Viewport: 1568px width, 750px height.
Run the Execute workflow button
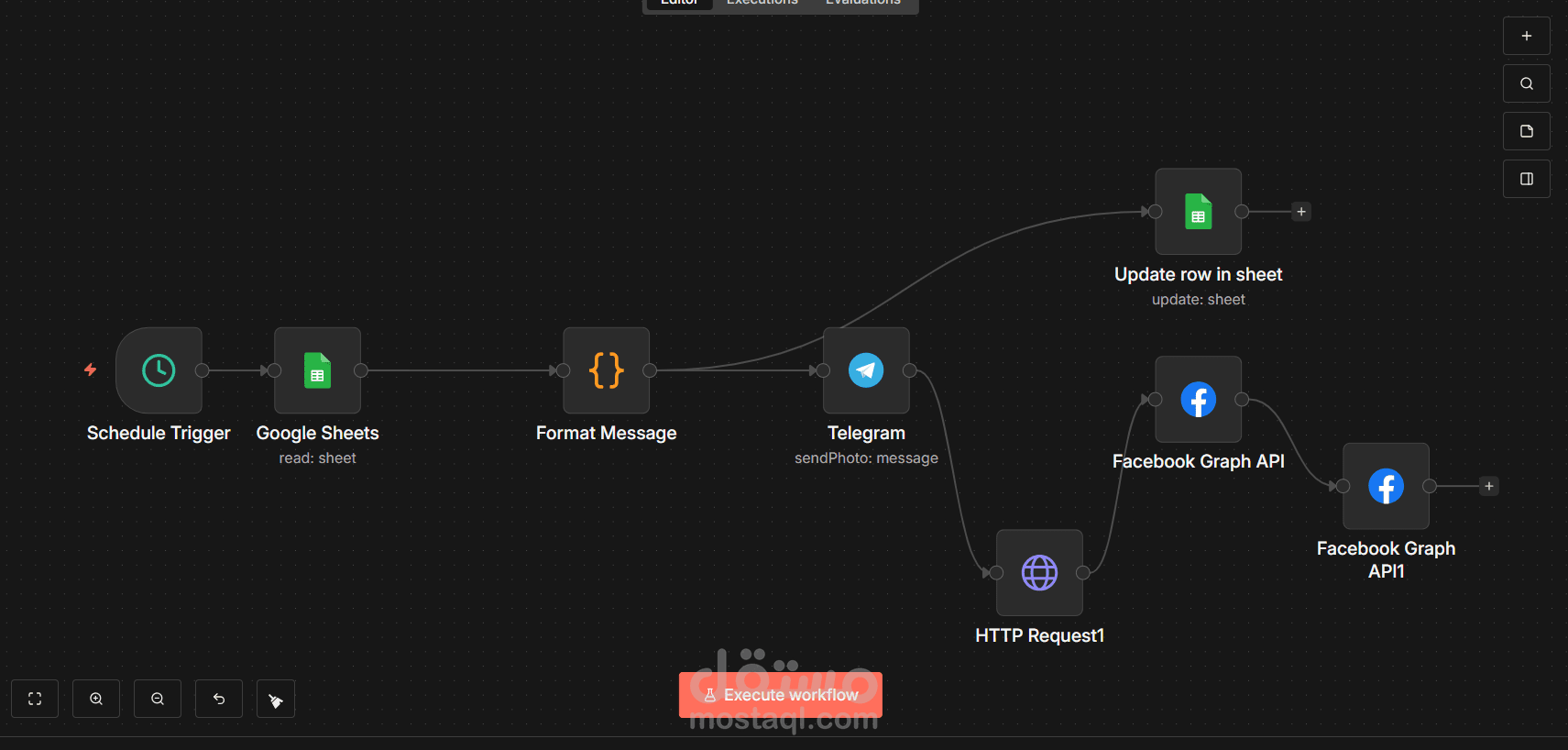781,695
